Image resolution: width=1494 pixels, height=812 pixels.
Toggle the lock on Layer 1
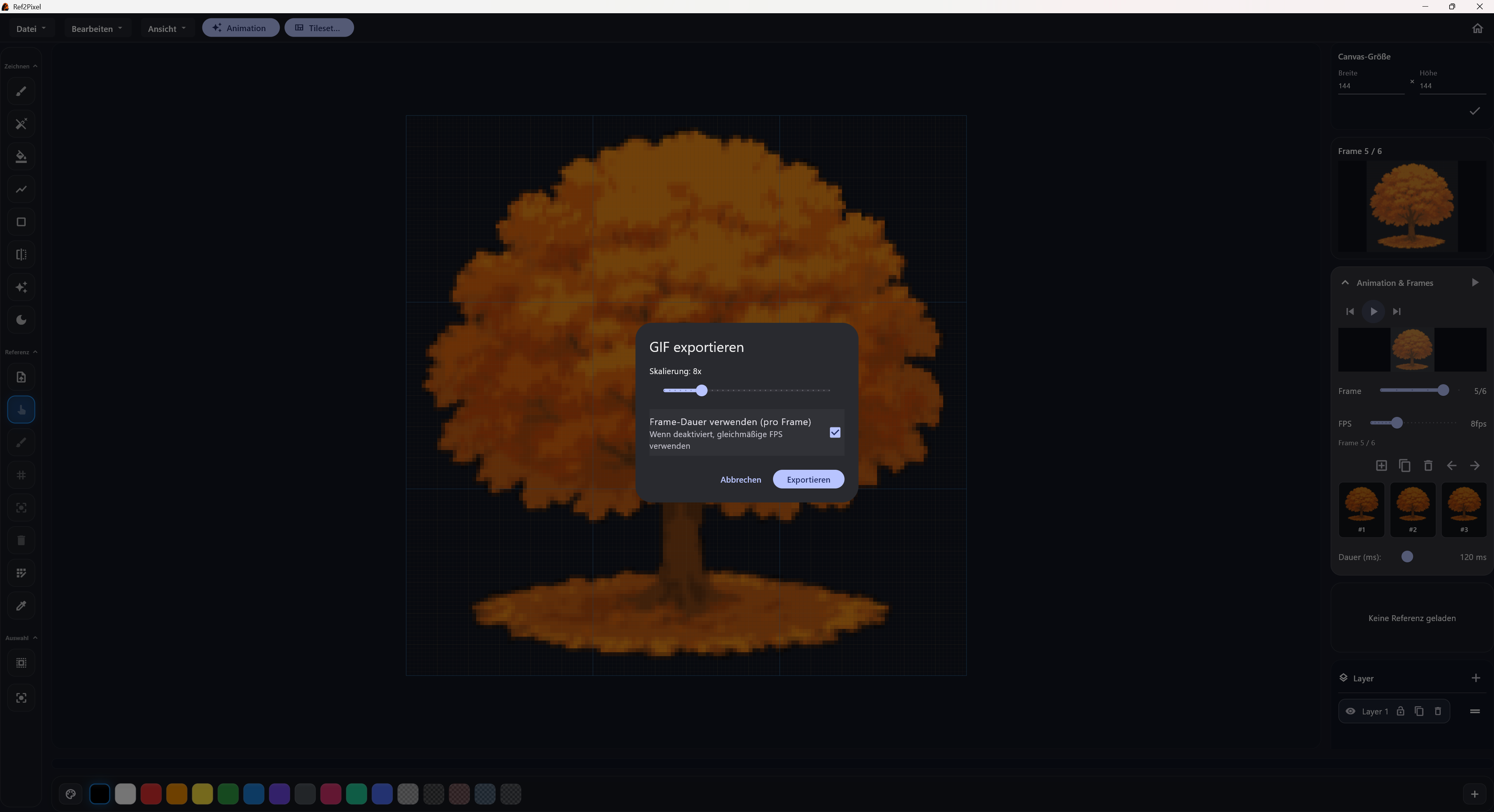(1400, 711)
